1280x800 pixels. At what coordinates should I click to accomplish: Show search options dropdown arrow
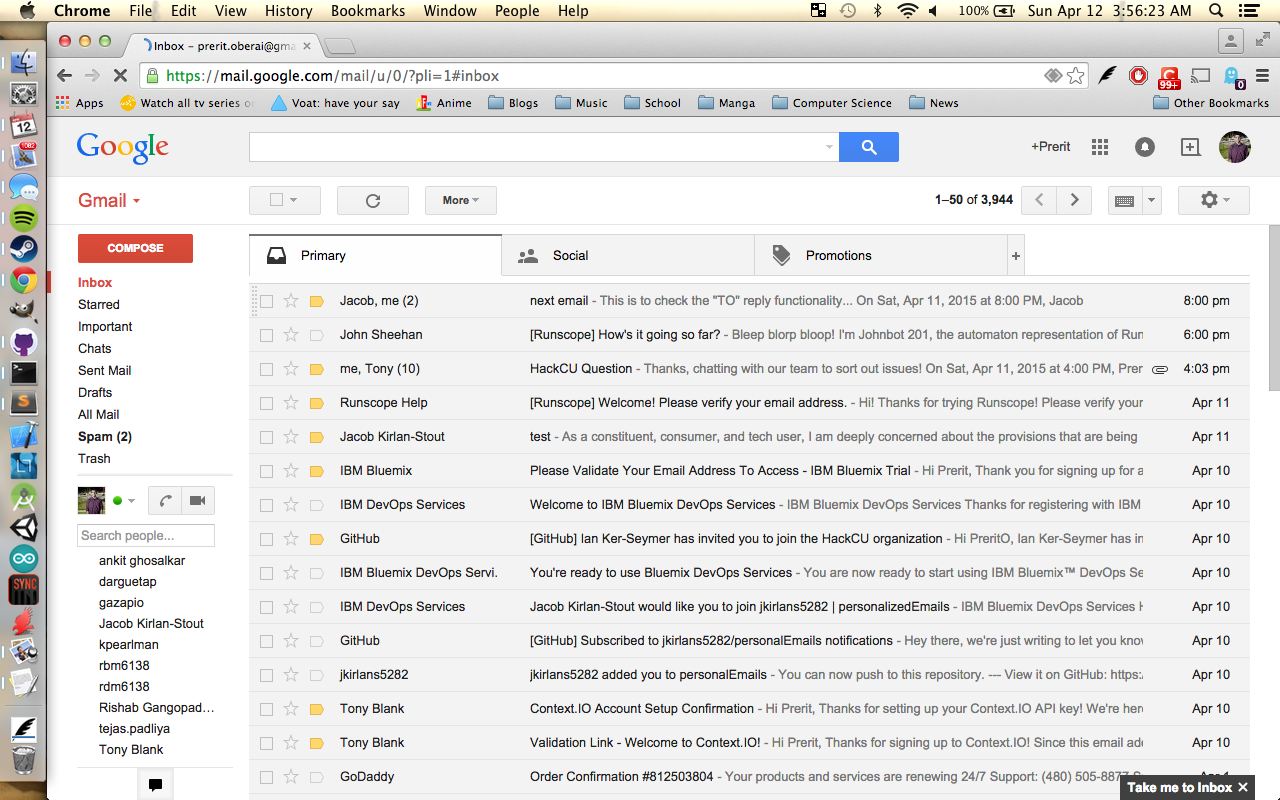[829, 148]
